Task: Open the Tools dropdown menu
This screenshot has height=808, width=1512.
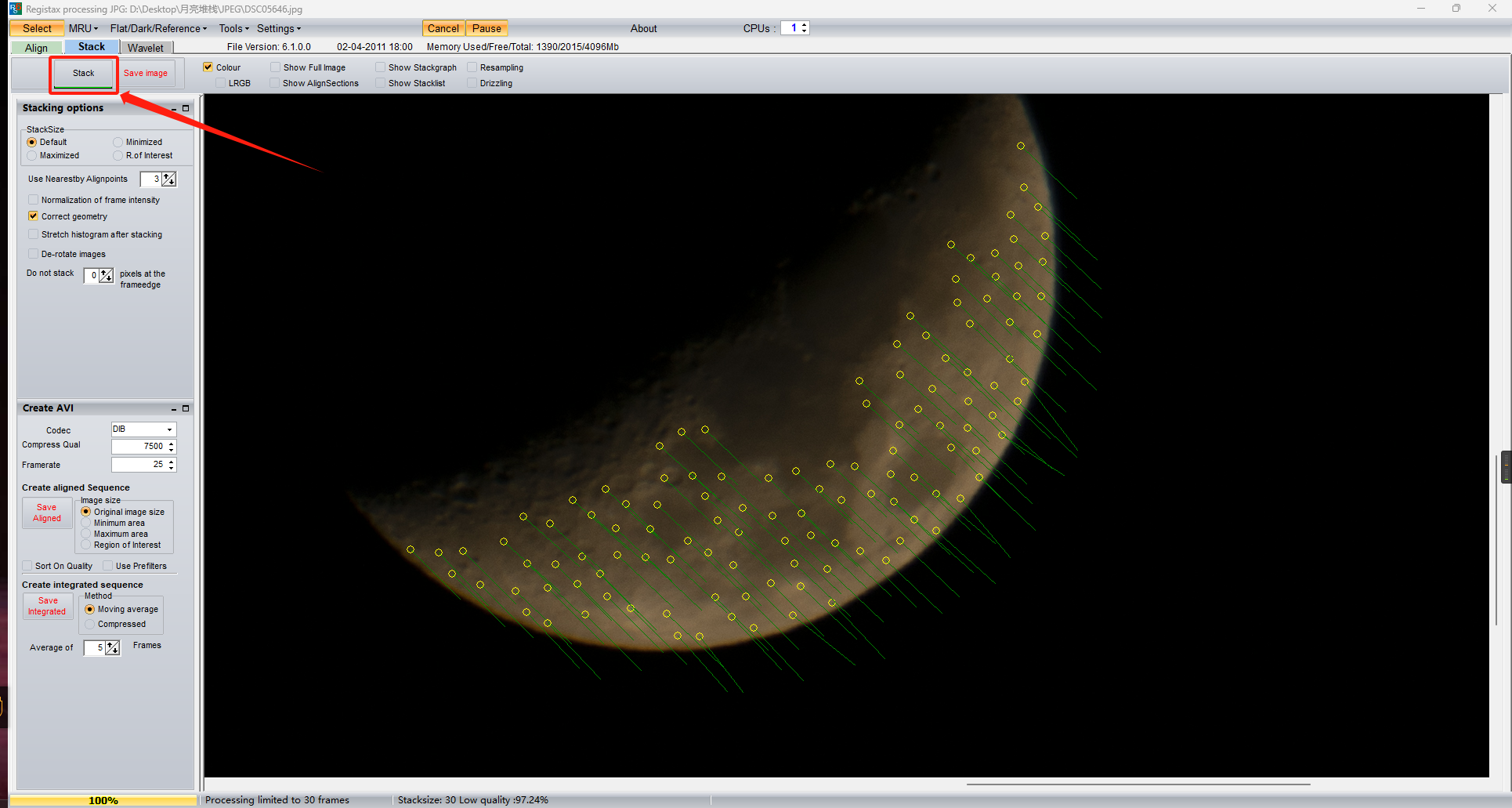Action: click(x=233, y=28)
